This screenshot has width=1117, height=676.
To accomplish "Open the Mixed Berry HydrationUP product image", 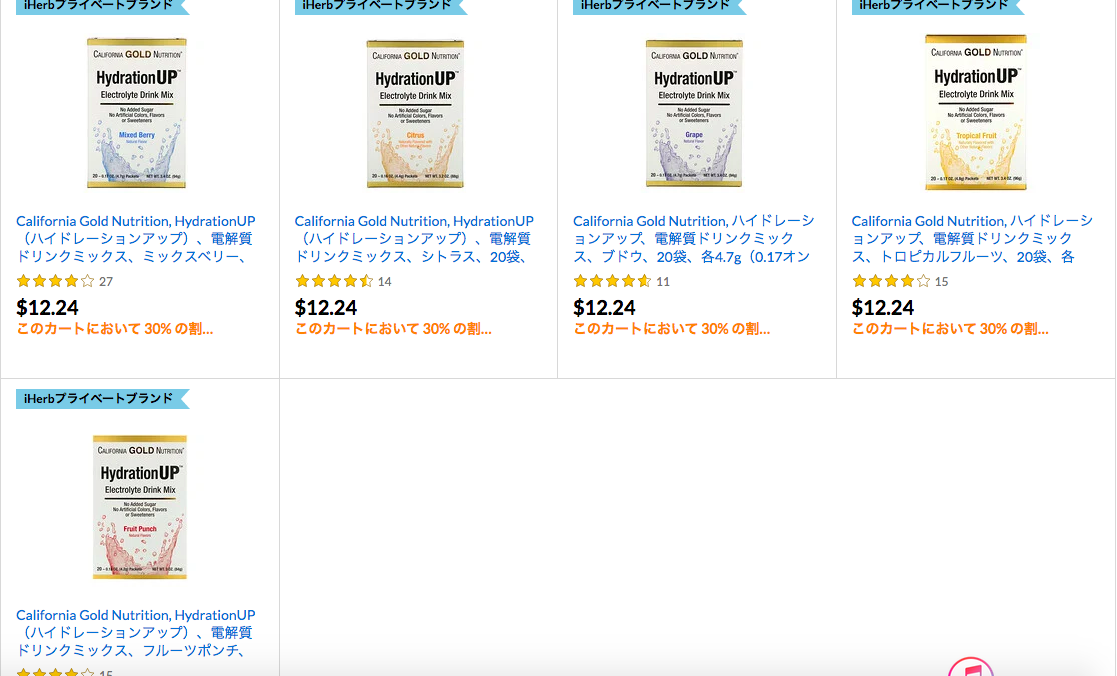I will click(x=137, y=113).
